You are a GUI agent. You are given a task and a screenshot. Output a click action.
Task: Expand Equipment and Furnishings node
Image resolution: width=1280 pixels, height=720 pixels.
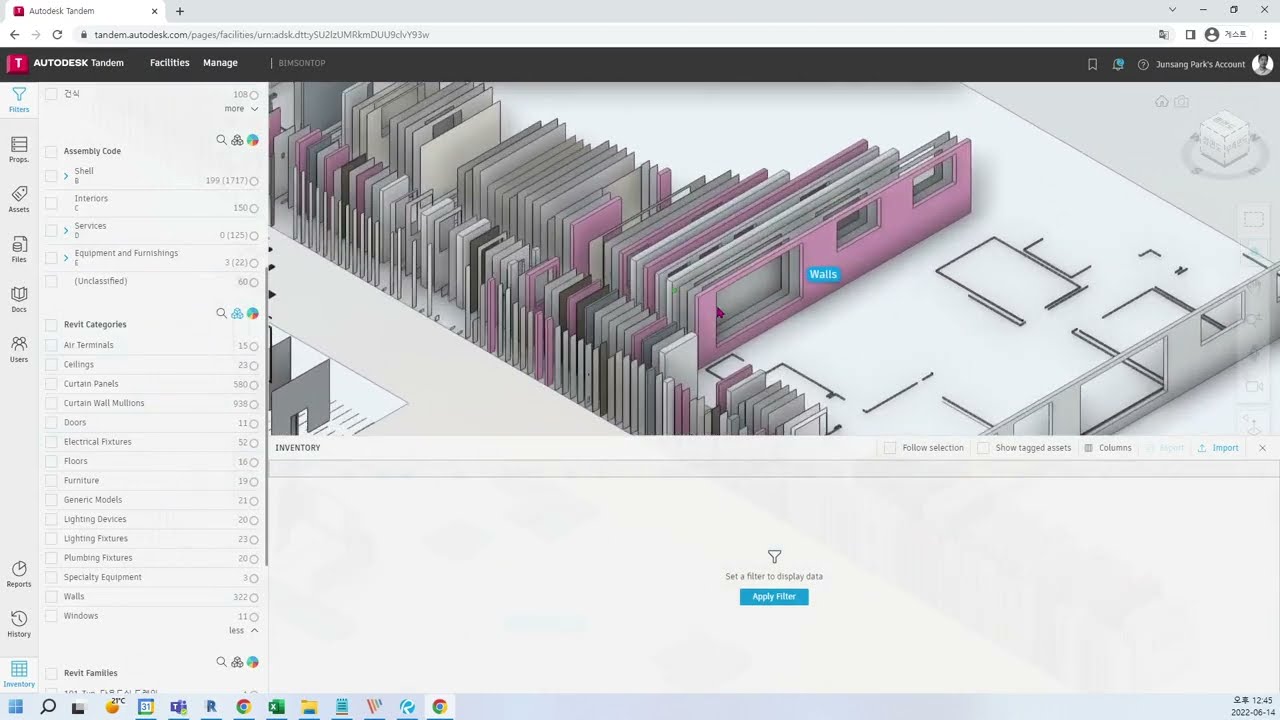pos(66,258)
